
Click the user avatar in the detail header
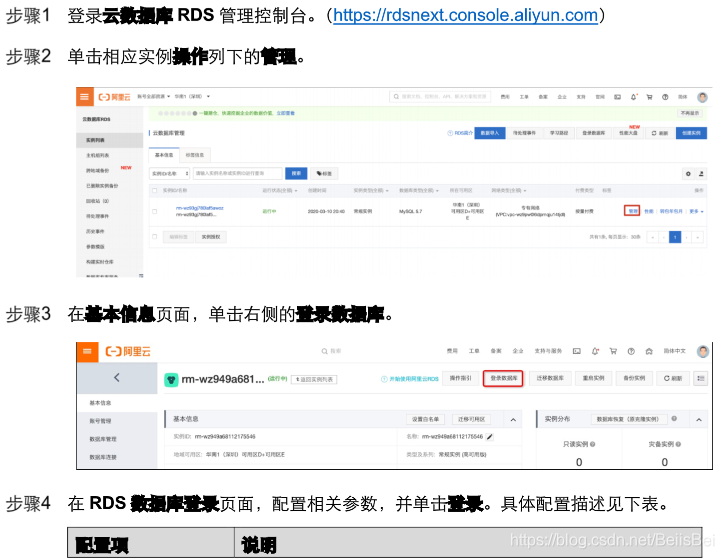click(x=703, y=351)
